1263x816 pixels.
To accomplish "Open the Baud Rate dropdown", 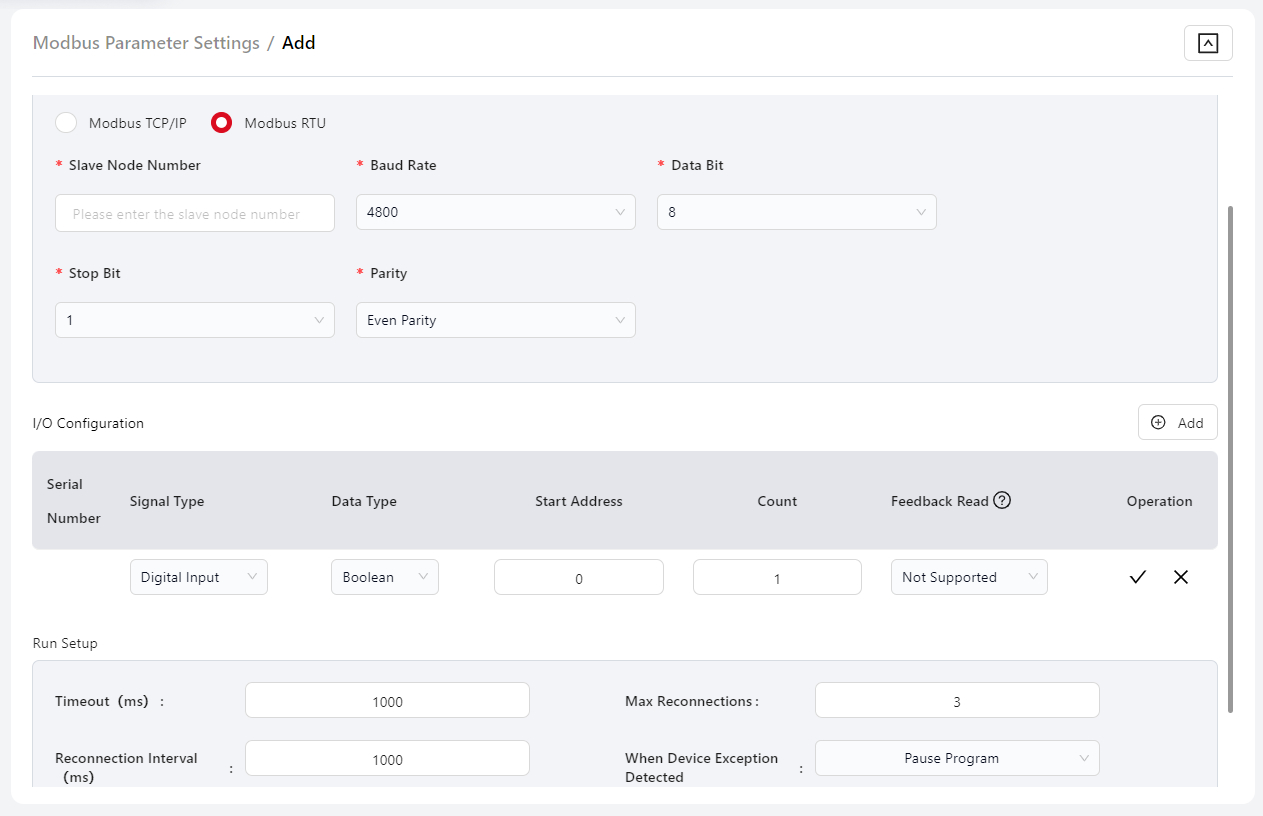I will 495,212.
